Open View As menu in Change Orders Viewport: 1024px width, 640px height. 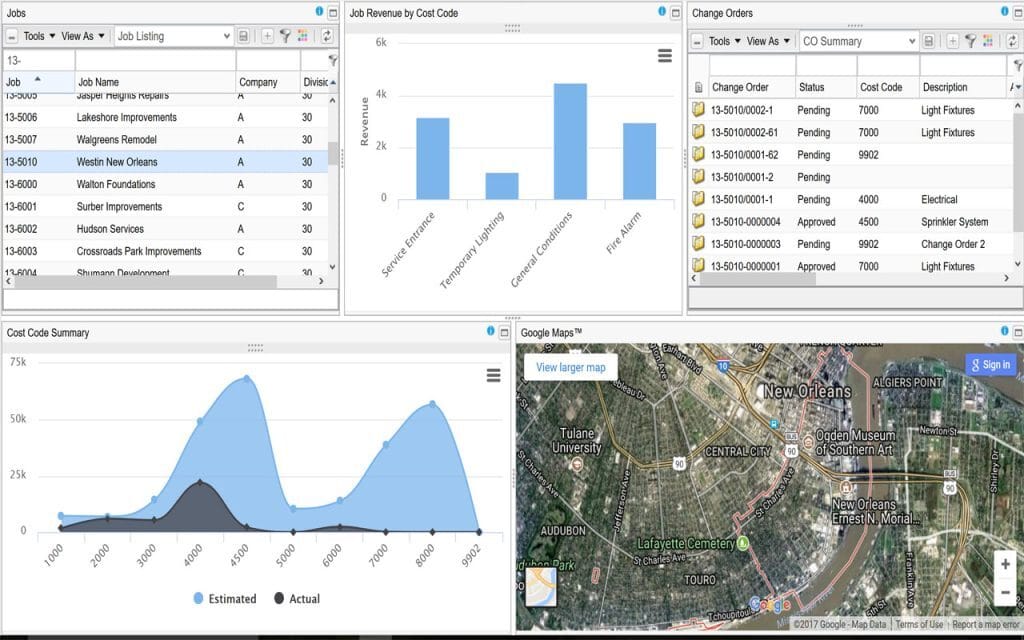[768, 41]
